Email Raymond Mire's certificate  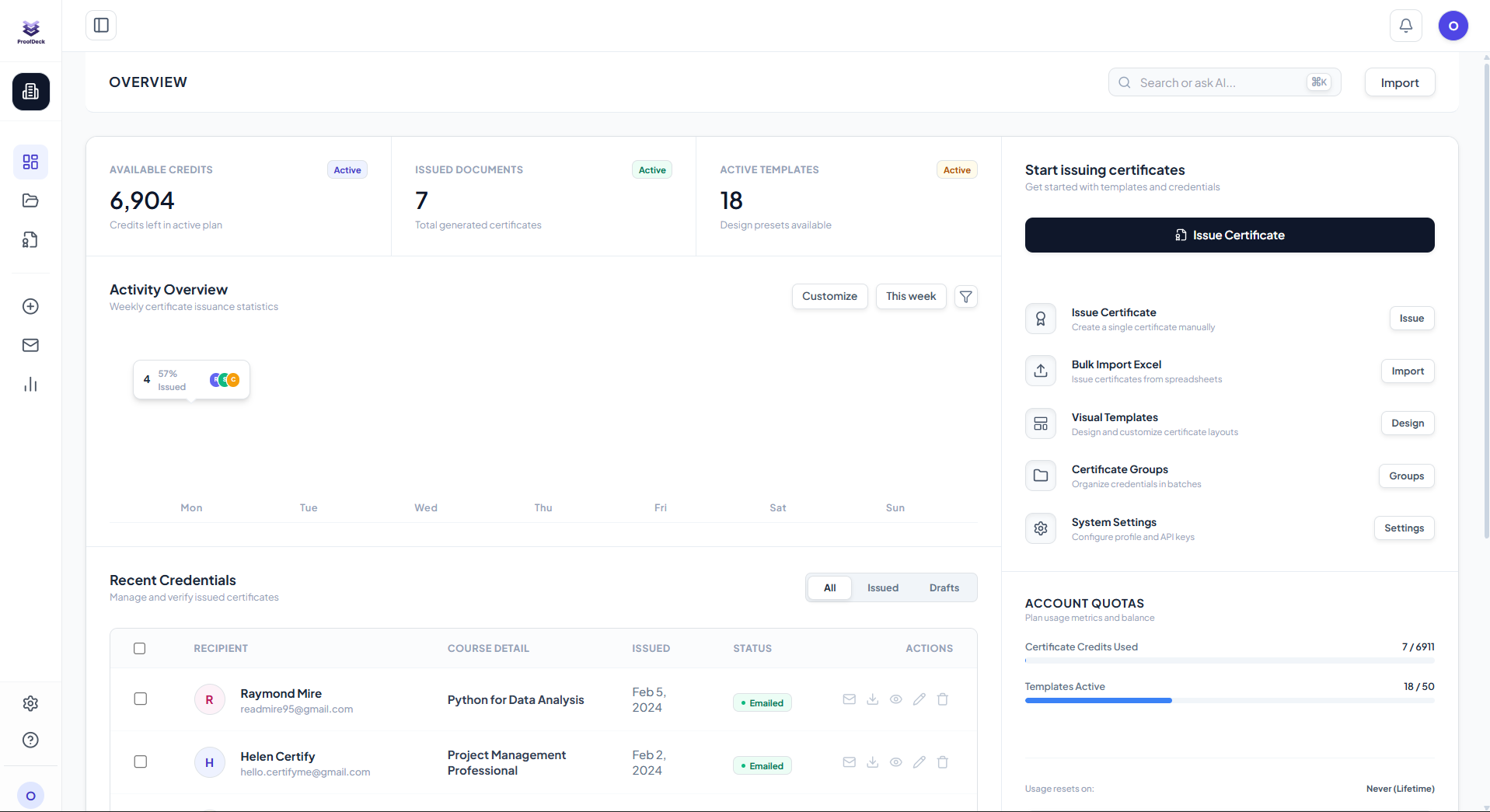pos(850,699)
